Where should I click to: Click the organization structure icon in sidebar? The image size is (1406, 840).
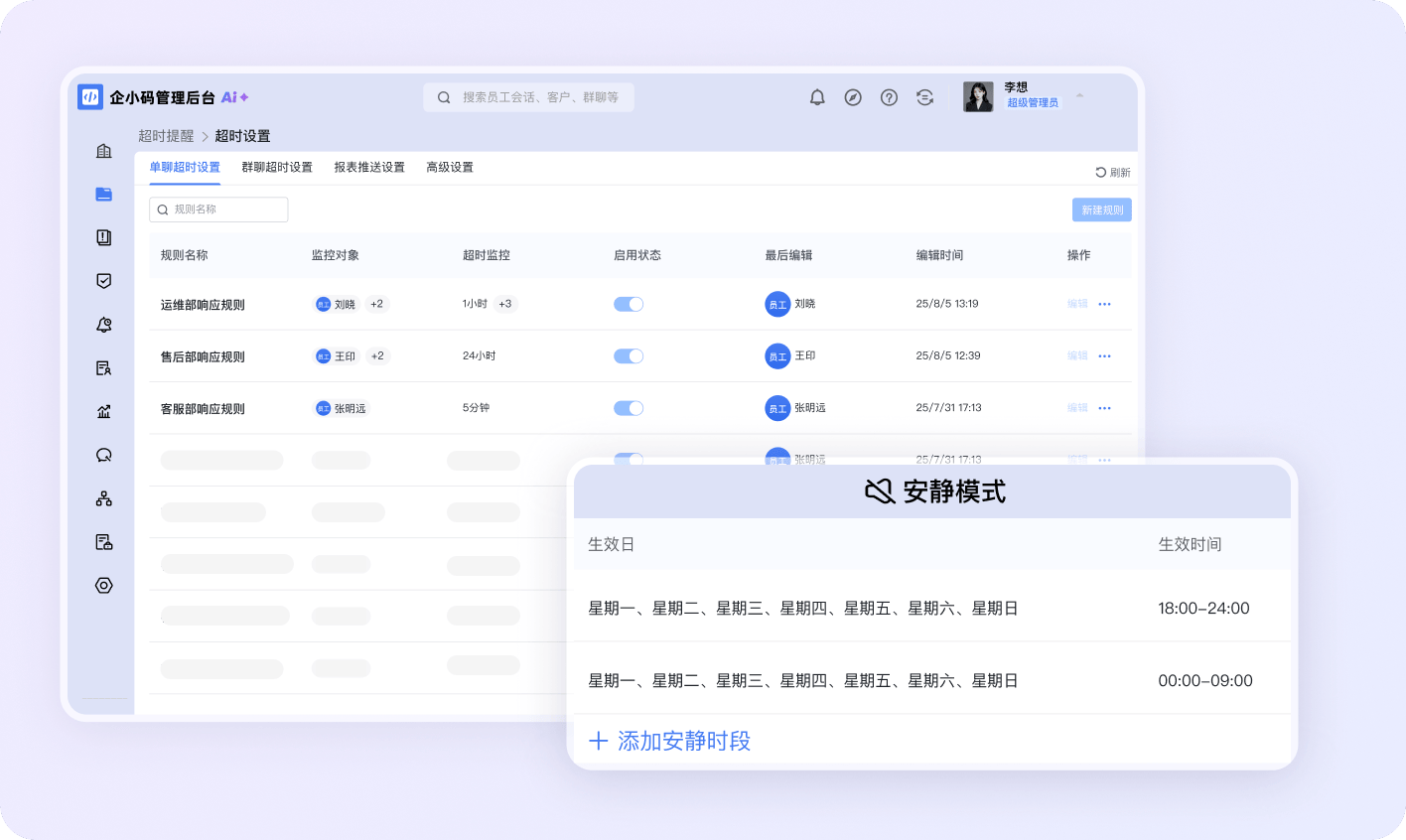click(104, 498)
